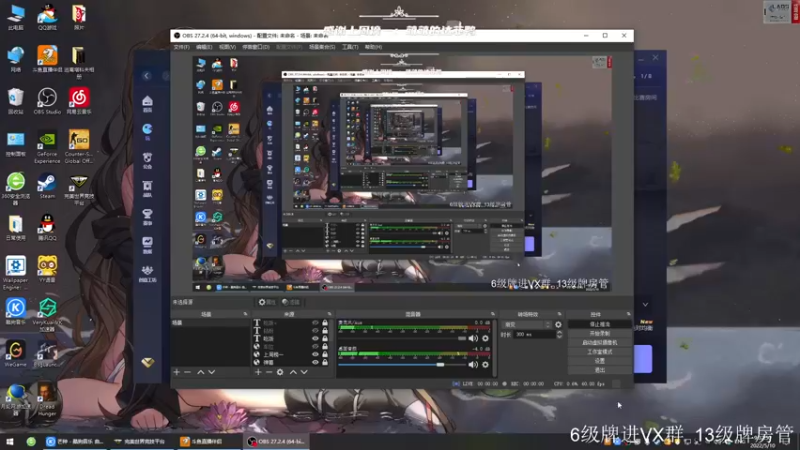Open GeForce Experience desktop icon
This screenshot has height=450, width=800.
(47, 146)
